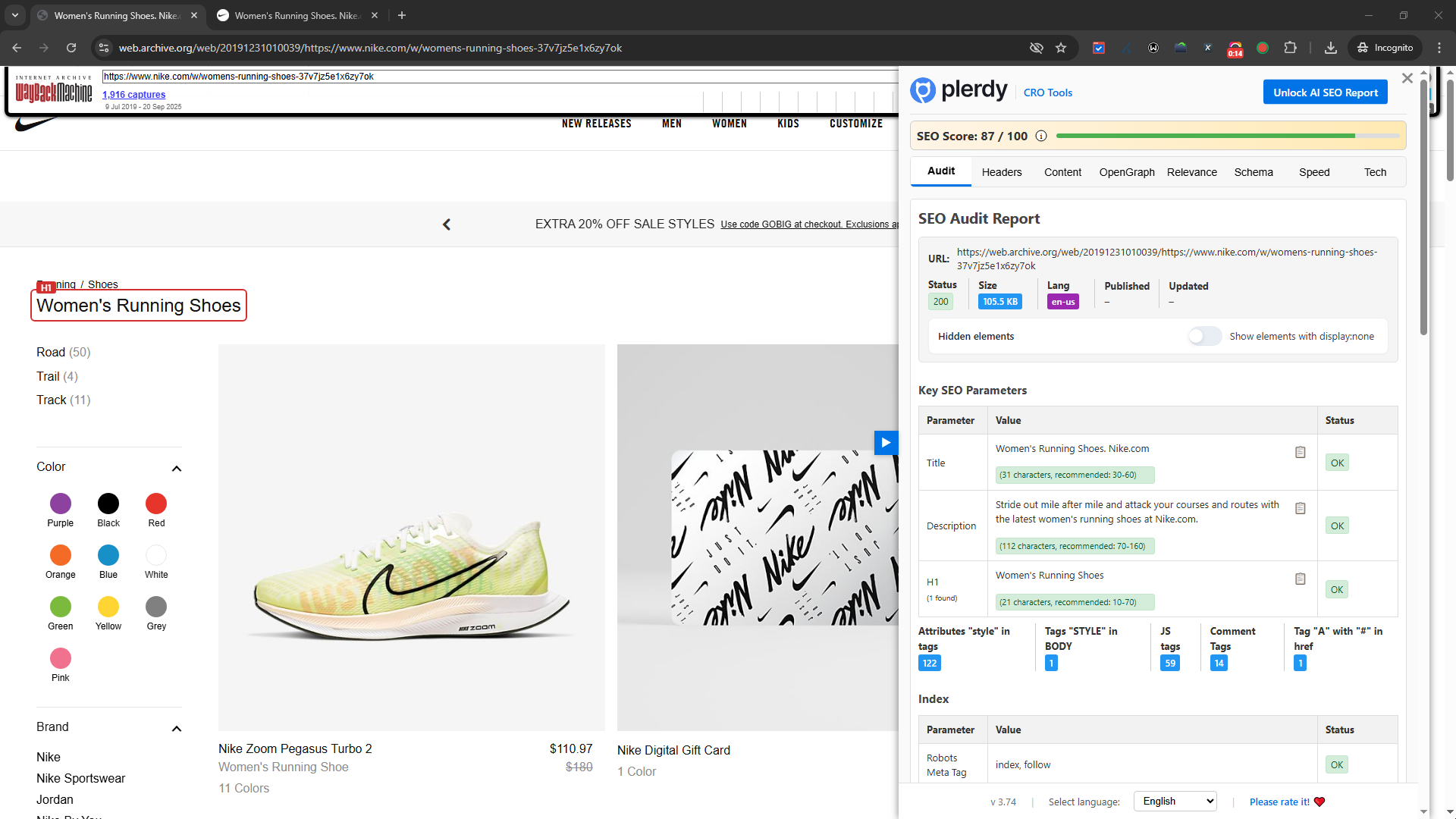Open the Select language dropdown
Viewport: 1456px width, 819px height.
[1175, 801]
